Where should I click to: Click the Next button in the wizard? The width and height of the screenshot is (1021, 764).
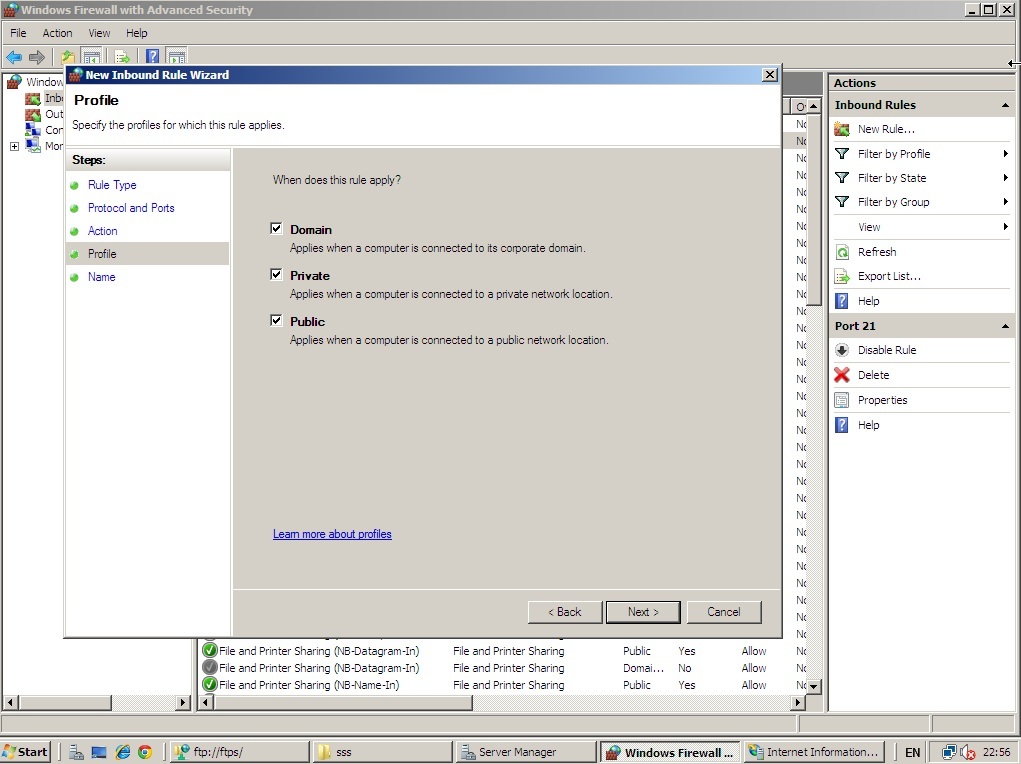click(x=643, y=612)
